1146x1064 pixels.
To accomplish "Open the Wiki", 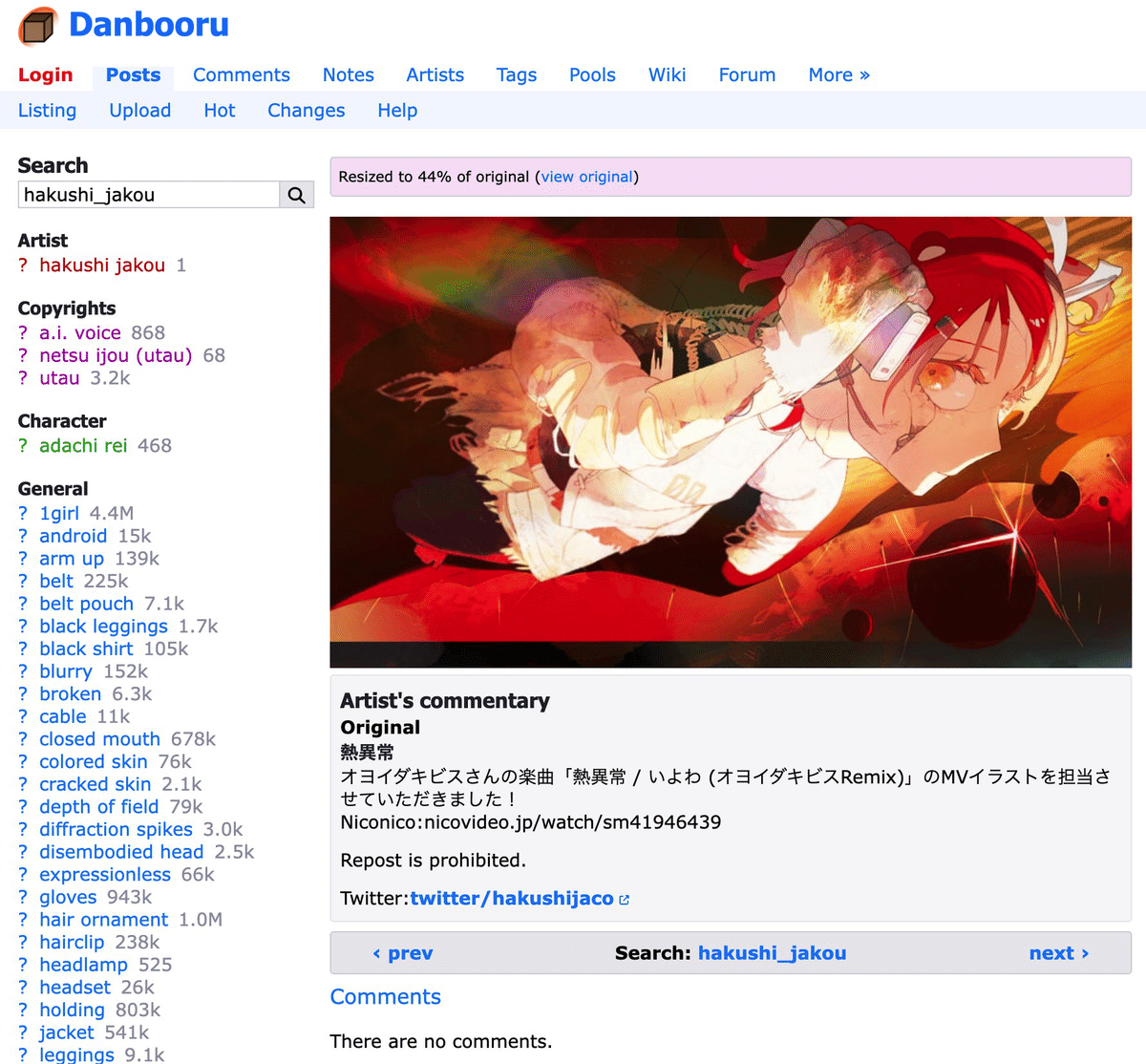I will (x=668, y=75).
